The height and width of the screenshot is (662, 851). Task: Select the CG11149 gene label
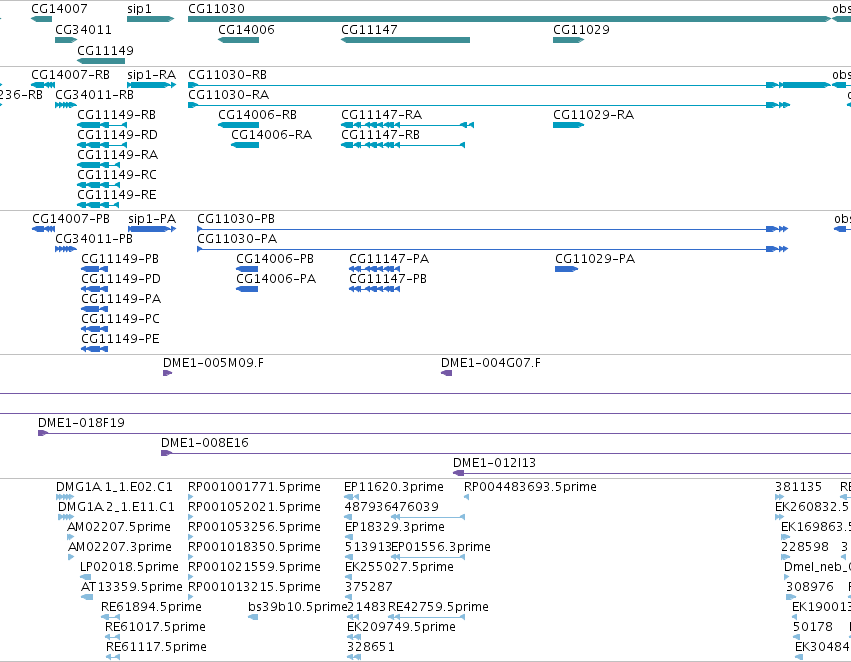tap(105, 50)
